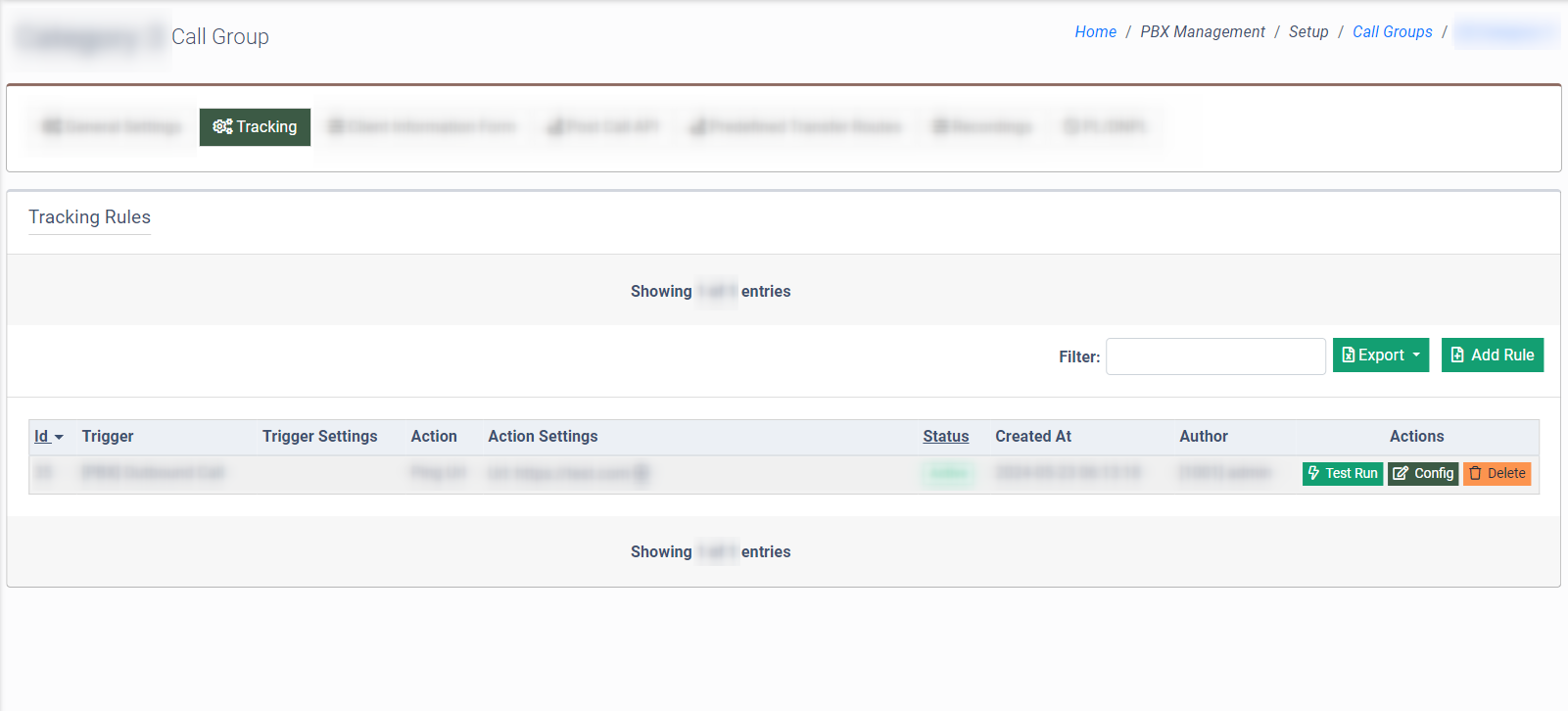Viewport: 1568px width, 711px height.
Task: Click the gears icon on Tracking tab
Action: pos(222,126)
